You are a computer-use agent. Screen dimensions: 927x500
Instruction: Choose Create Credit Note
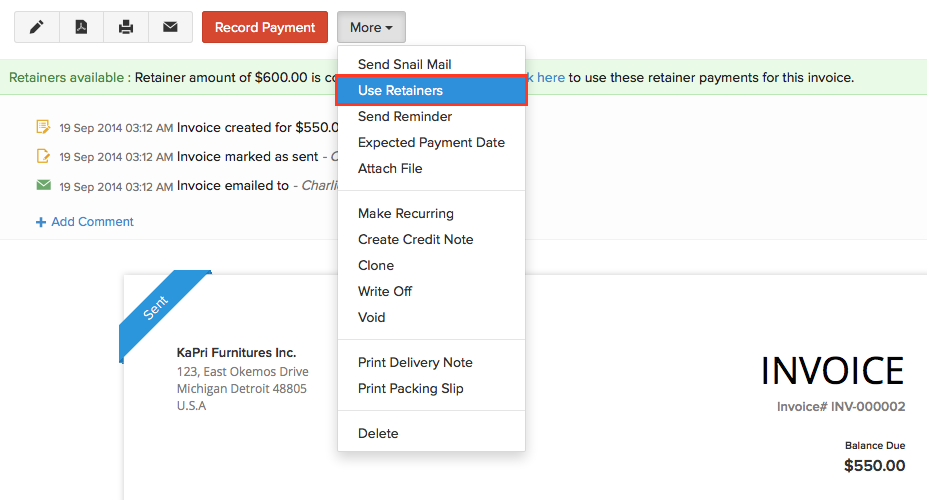pos(415,240)
